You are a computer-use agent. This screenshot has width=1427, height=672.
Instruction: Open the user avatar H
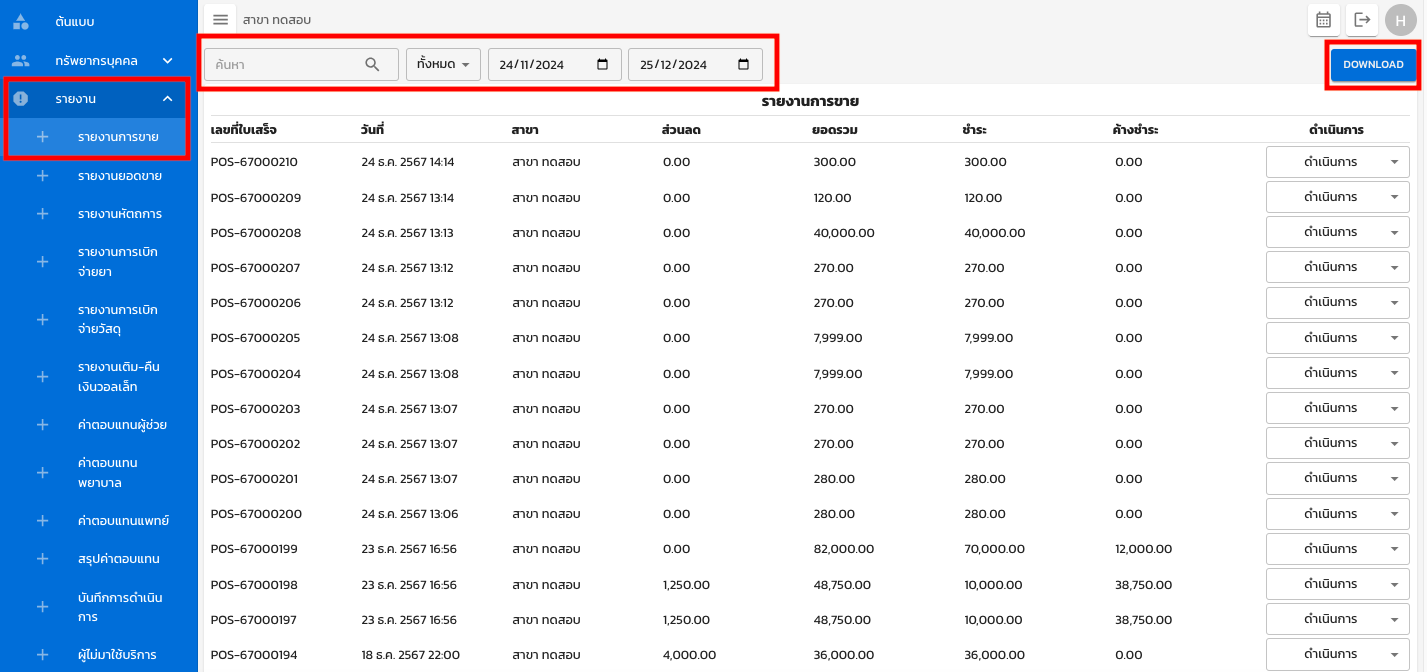tap(1401, 20)
